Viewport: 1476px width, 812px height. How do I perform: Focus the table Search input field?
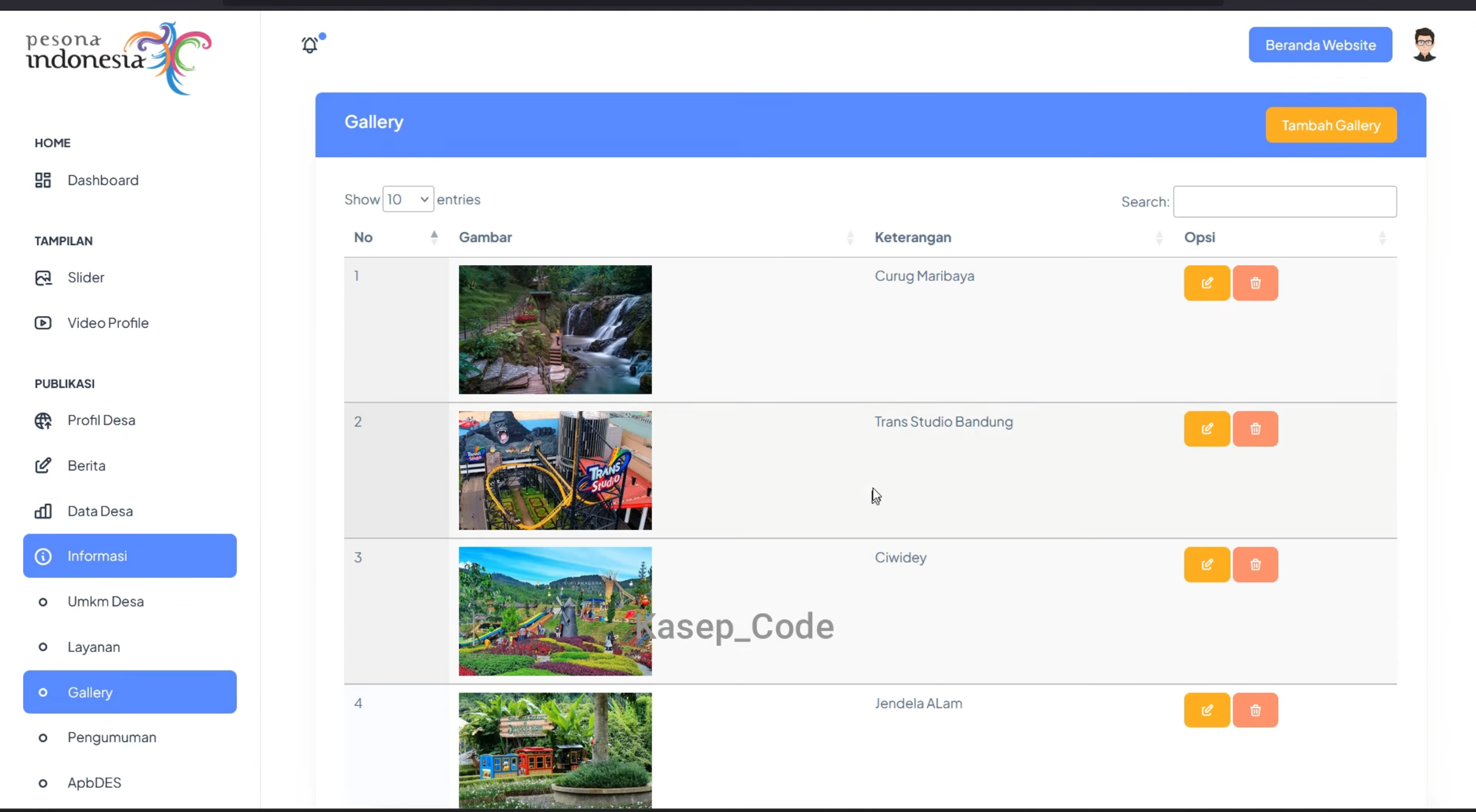click(x=1285, y=202)
